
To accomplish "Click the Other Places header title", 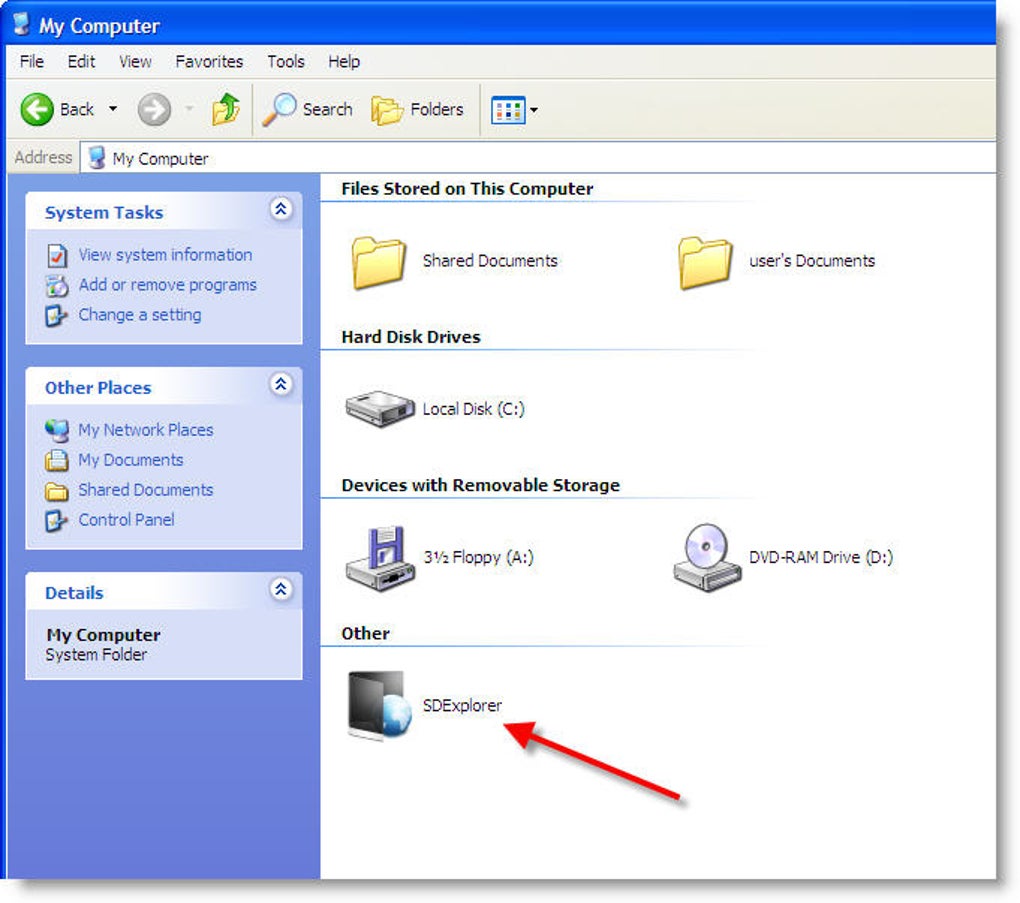I will (x=98, y=388).
